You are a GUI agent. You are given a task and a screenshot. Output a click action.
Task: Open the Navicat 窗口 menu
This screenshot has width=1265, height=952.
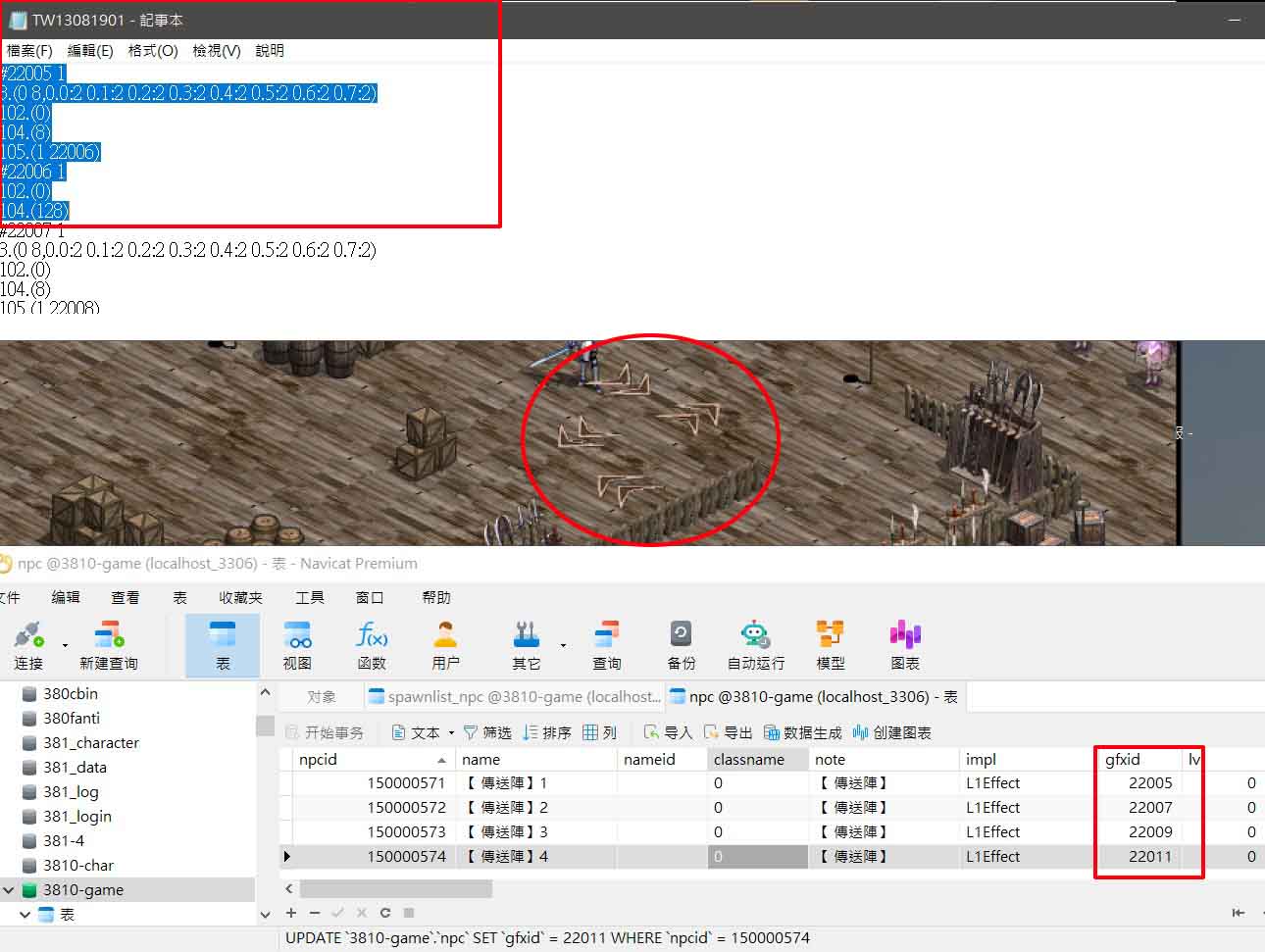[x=370, y=597]
